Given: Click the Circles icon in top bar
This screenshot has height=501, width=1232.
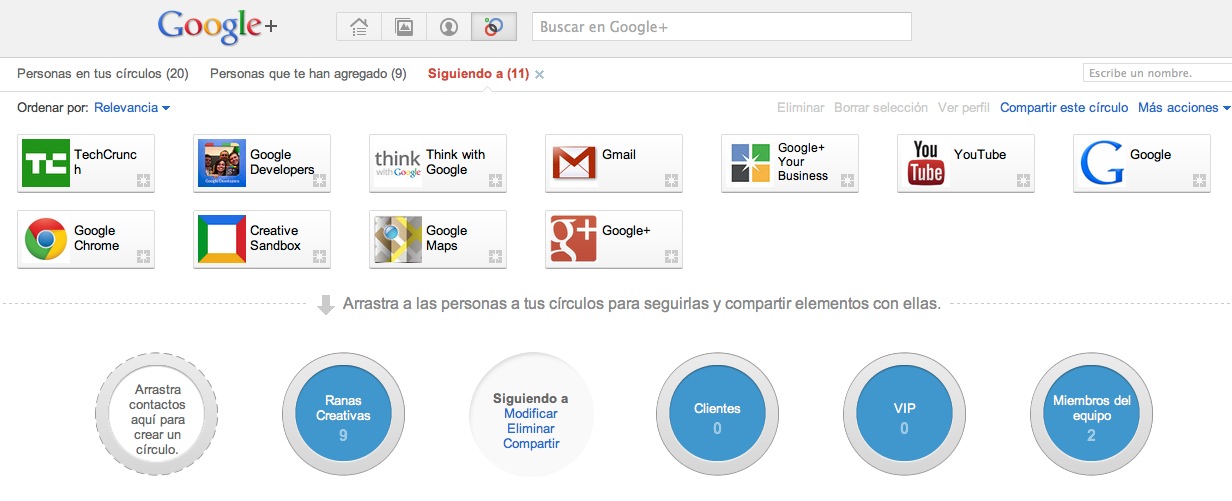Looking at the screenshot, I should tap(494, 27).
